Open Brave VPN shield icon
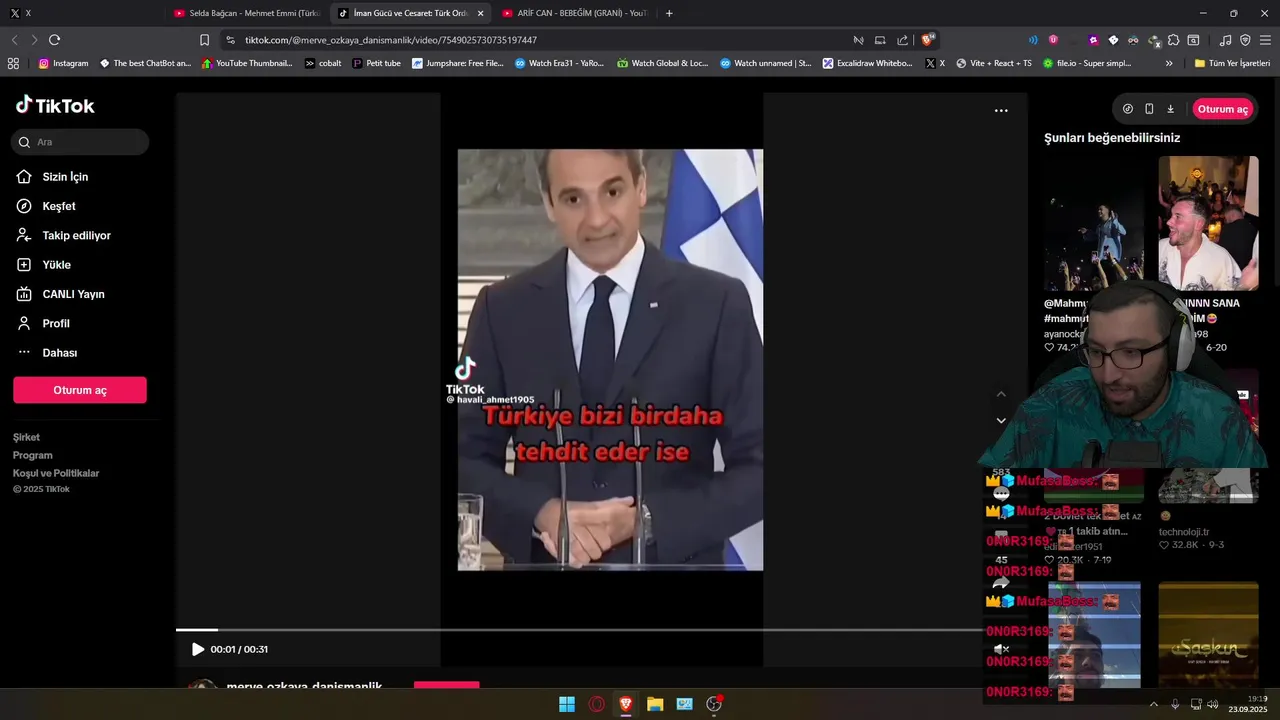This screenshot has width=1280, height=720. point(1245,40)
